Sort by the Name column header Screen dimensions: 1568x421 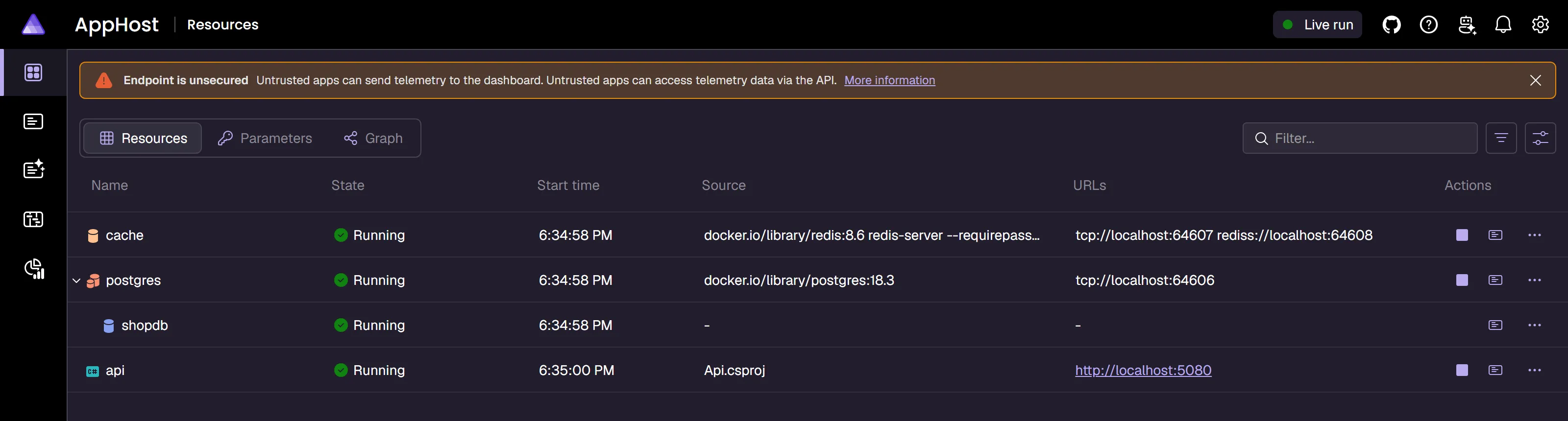click(110, 186)
